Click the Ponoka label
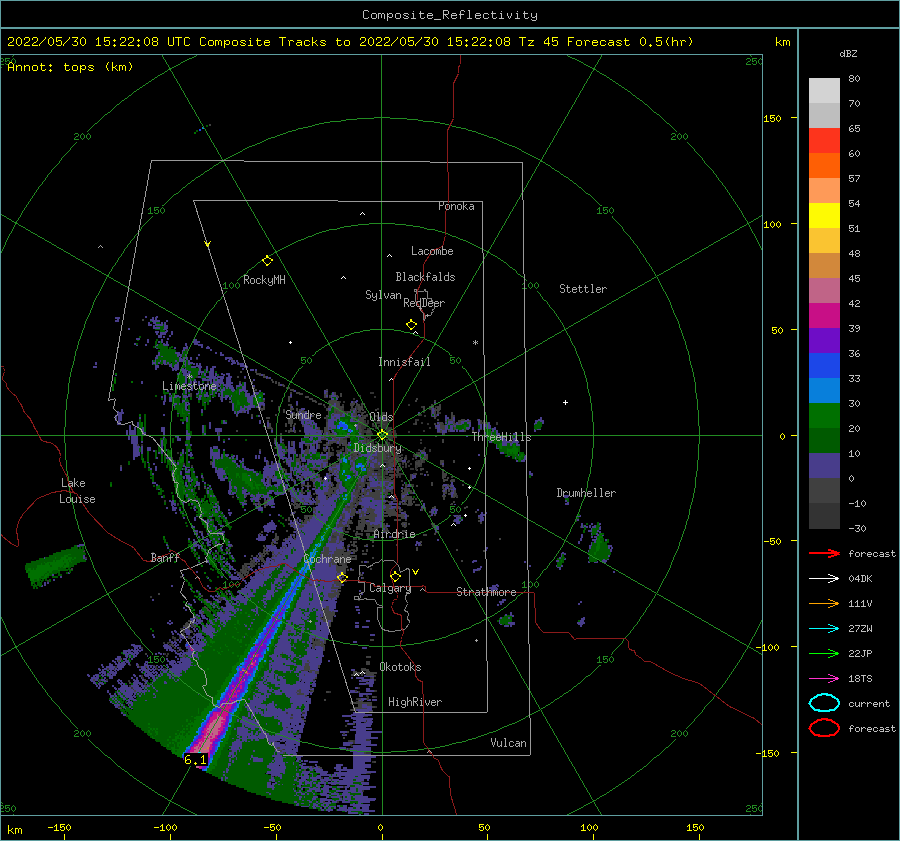 [x=456, y=206]
